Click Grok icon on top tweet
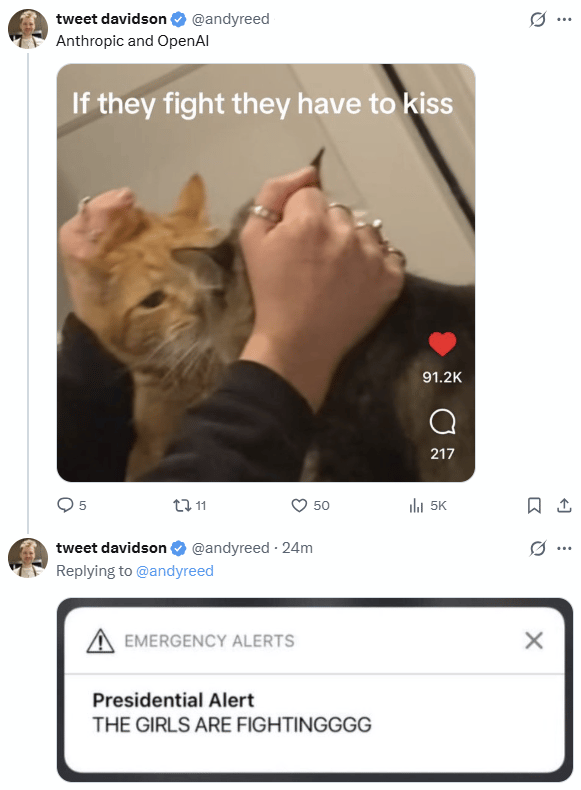Screen dimensions: 581x790 pyautogui.click(x=538, y=20)
